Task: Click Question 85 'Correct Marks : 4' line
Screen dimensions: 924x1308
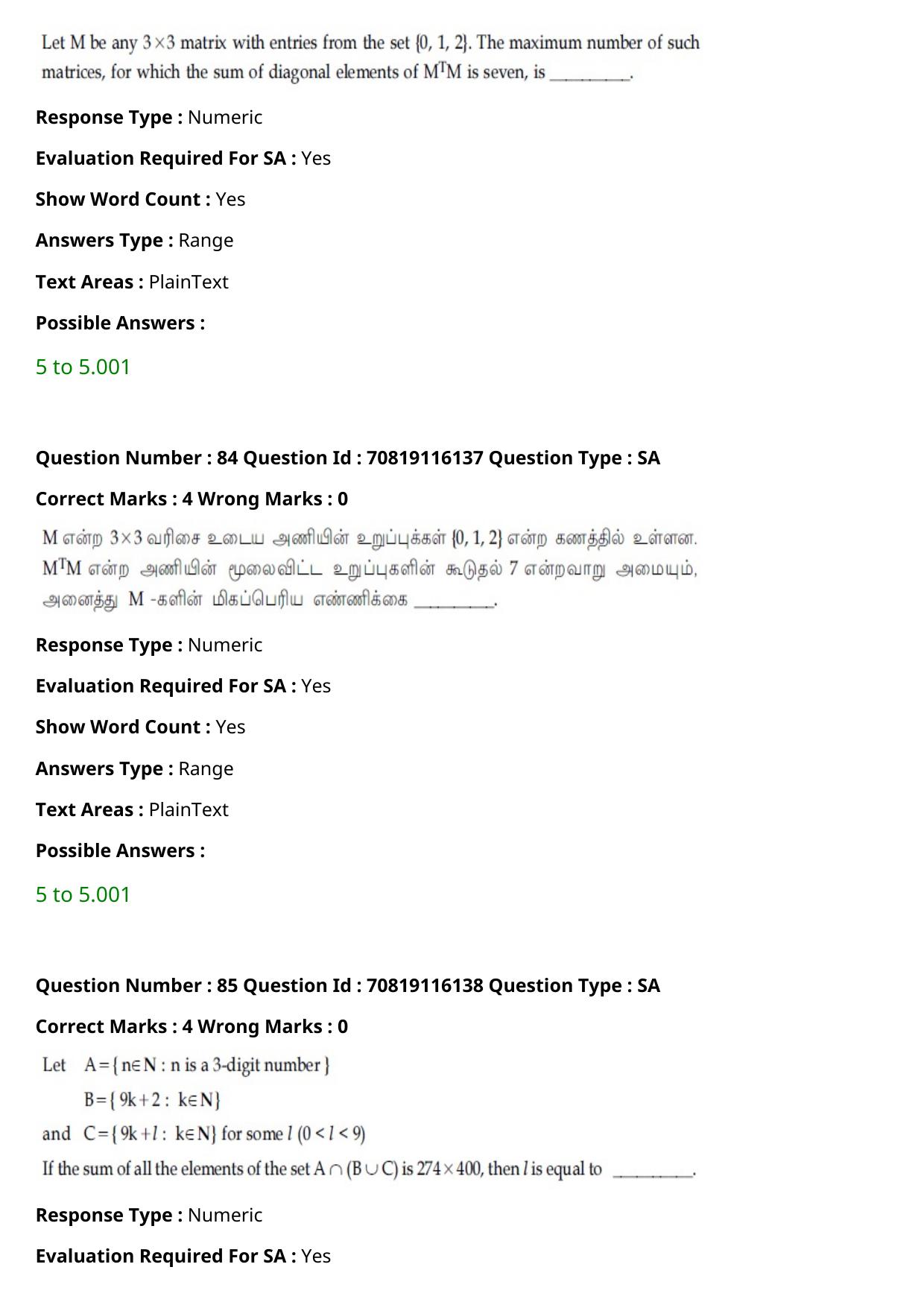Action: click(x=192, y=1026)
